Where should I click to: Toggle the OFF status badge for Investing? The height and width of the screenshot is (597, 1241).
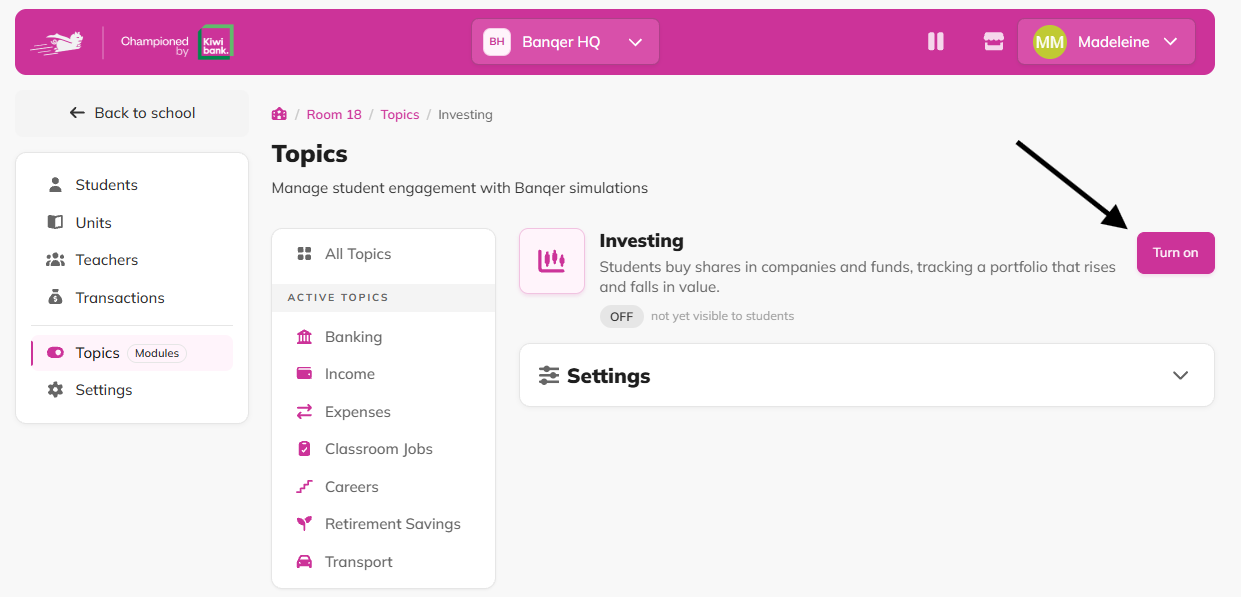622,316
